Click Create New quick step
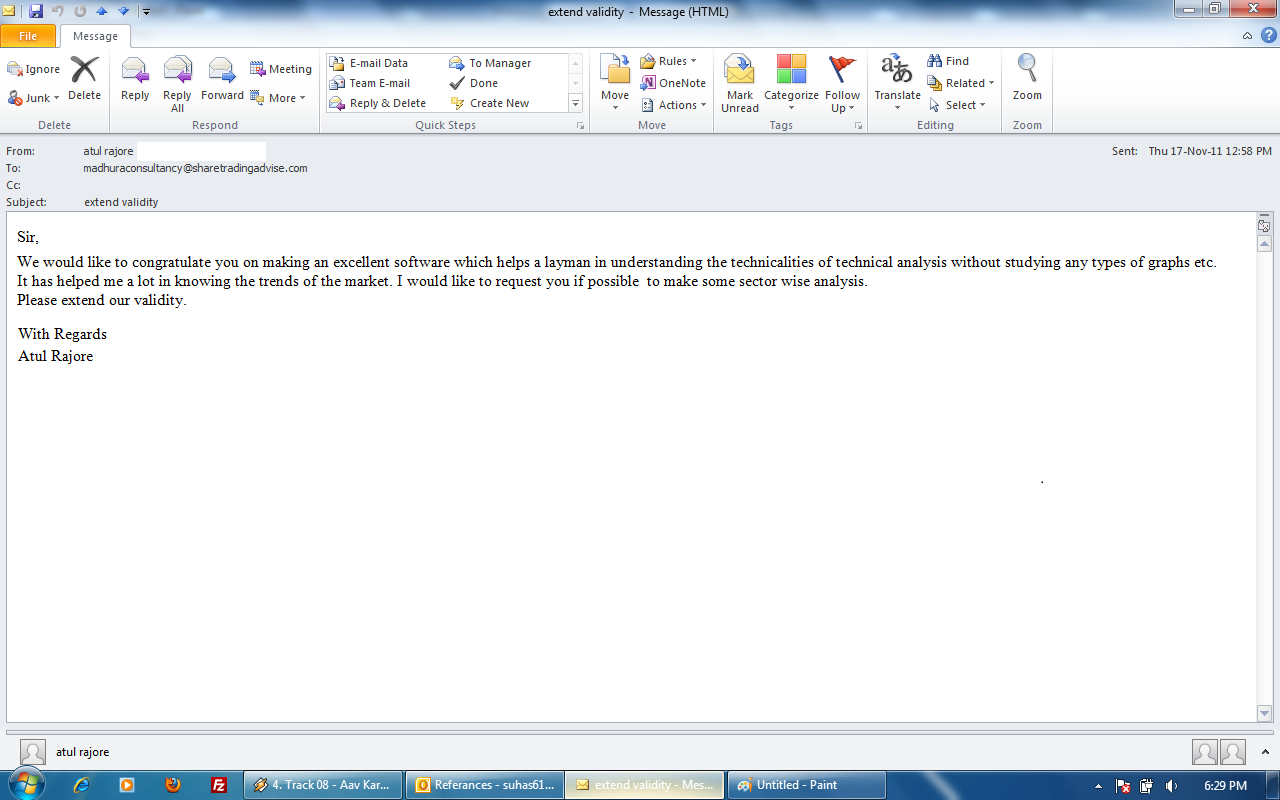The width and height of the screenshot is (1280, 800). 490,103
